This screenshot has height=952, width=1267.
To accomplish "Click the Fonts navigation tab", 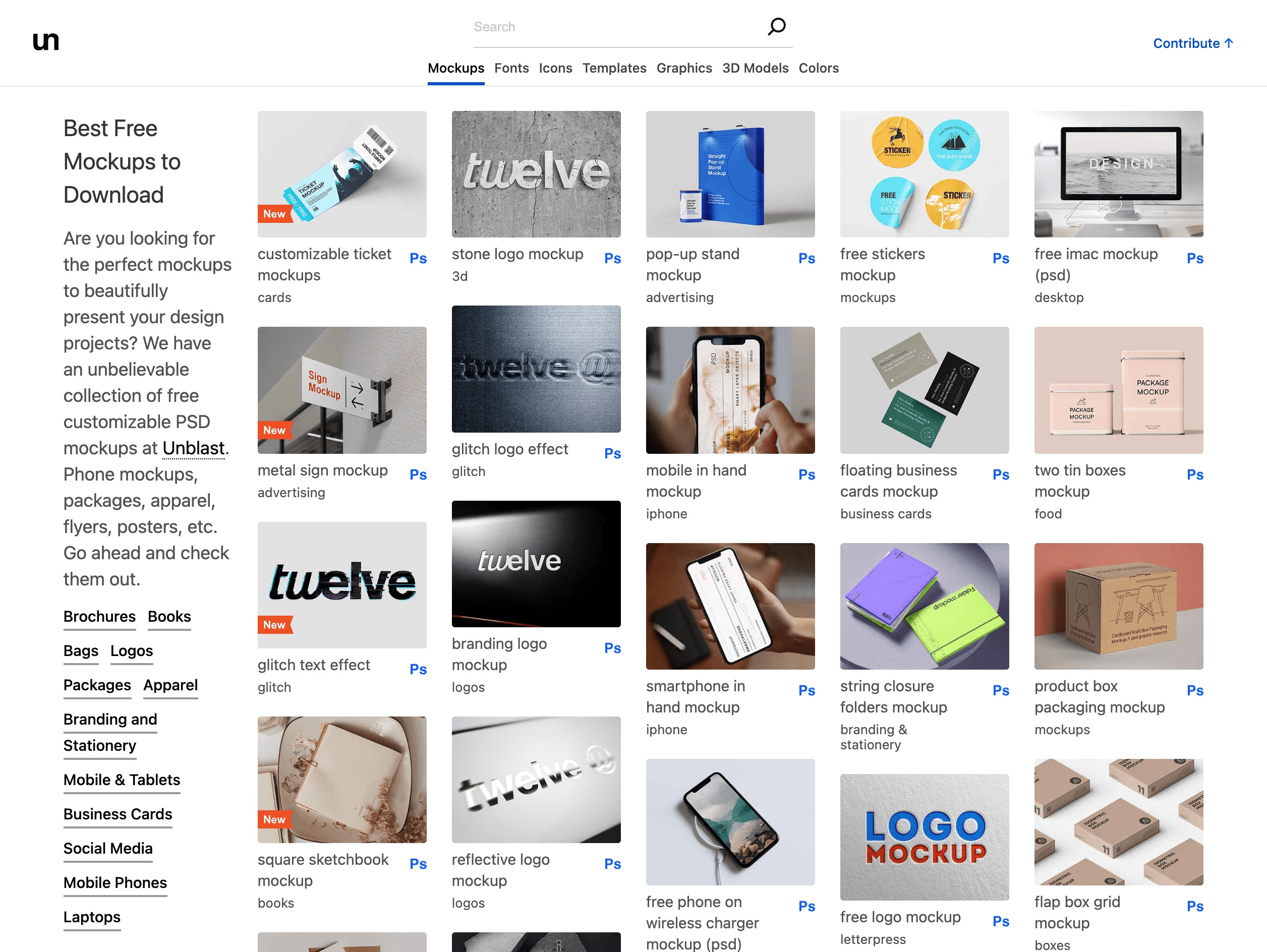I will pyautogui.click(x=512, y=68).
